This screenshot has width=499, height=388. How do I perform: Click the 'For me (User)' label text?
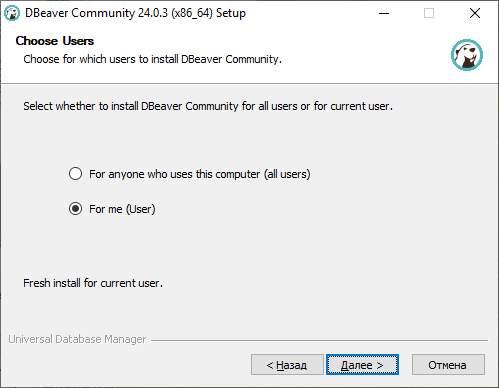[x=122, y=209]
